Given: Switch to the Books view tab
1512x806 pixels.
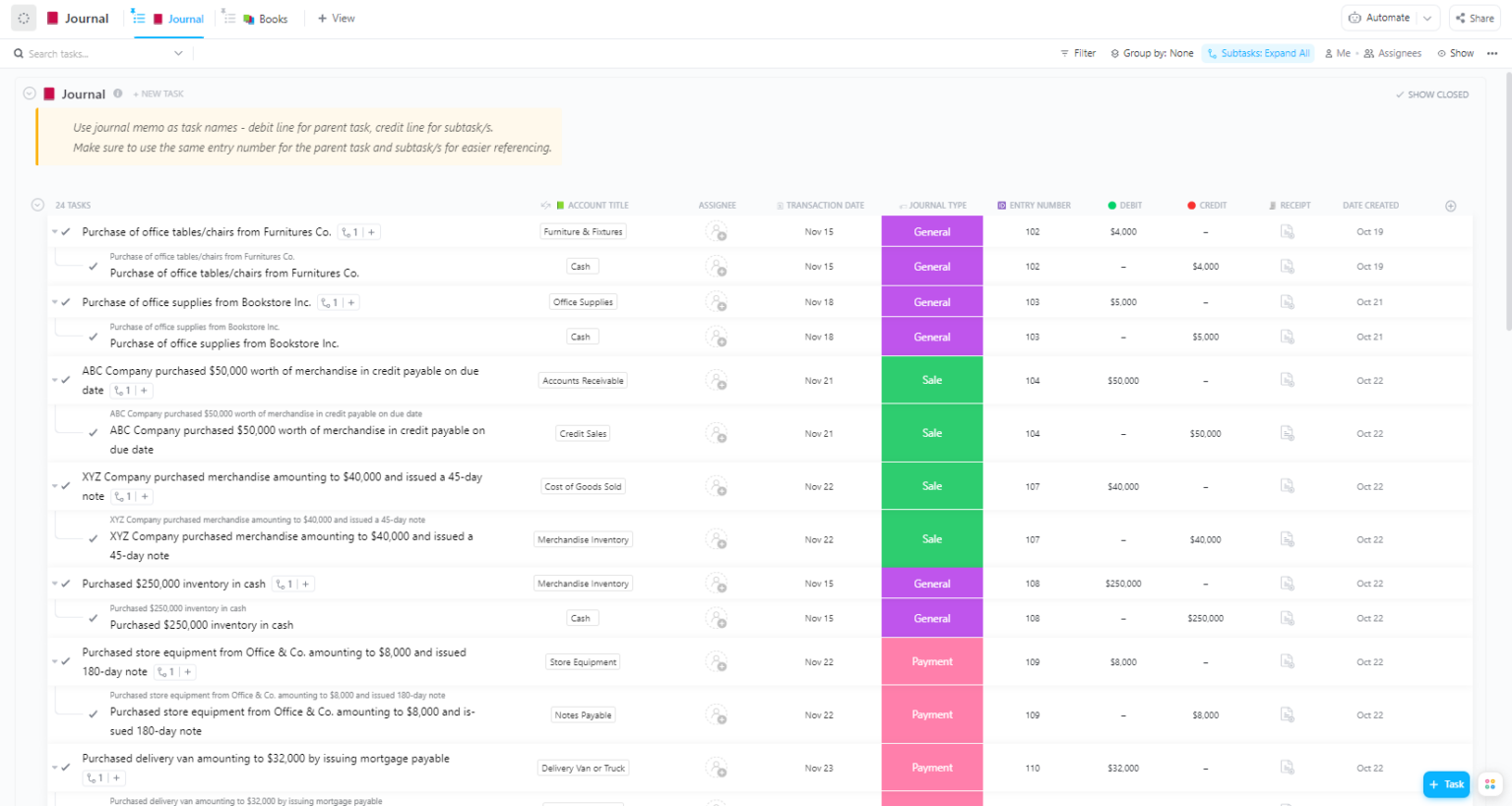Looking at the screenshot, I should tap(264, 19).
